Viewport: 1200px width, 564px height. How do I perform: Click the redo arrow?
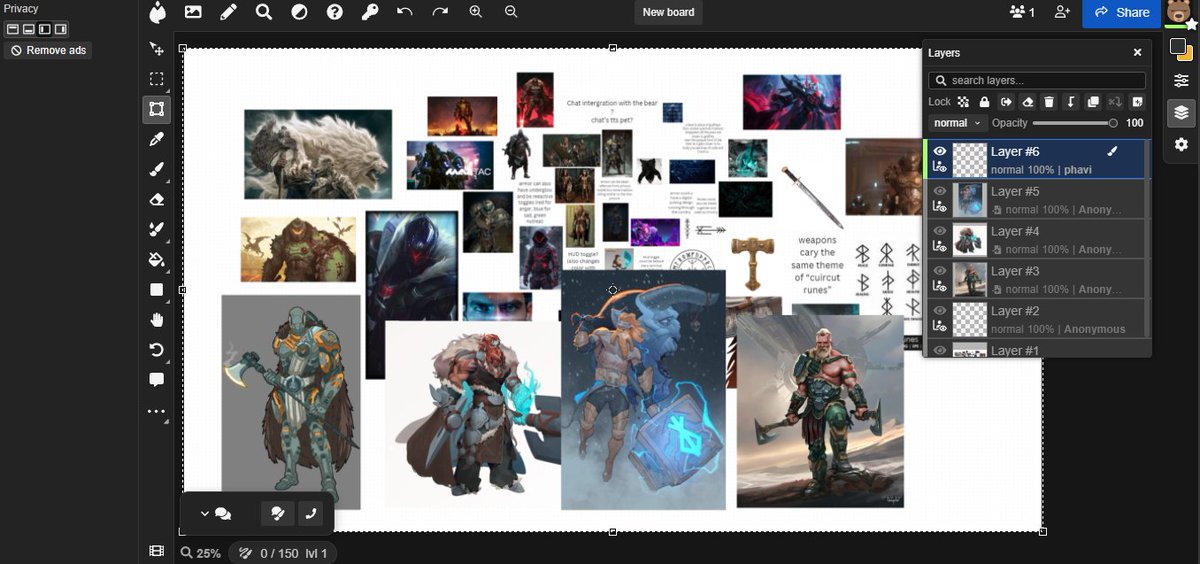click(440, 12)
